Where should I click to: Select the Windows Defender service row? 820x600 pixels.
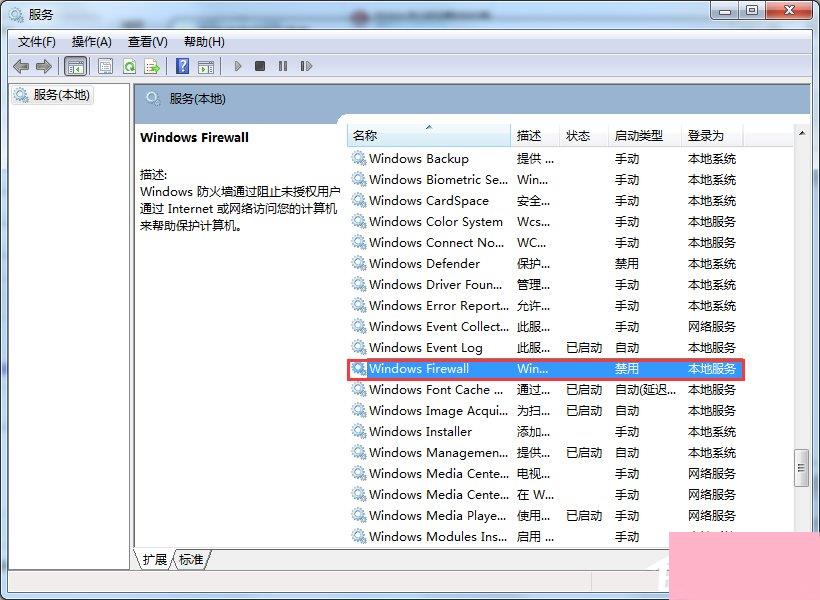(x=544, y=263)
